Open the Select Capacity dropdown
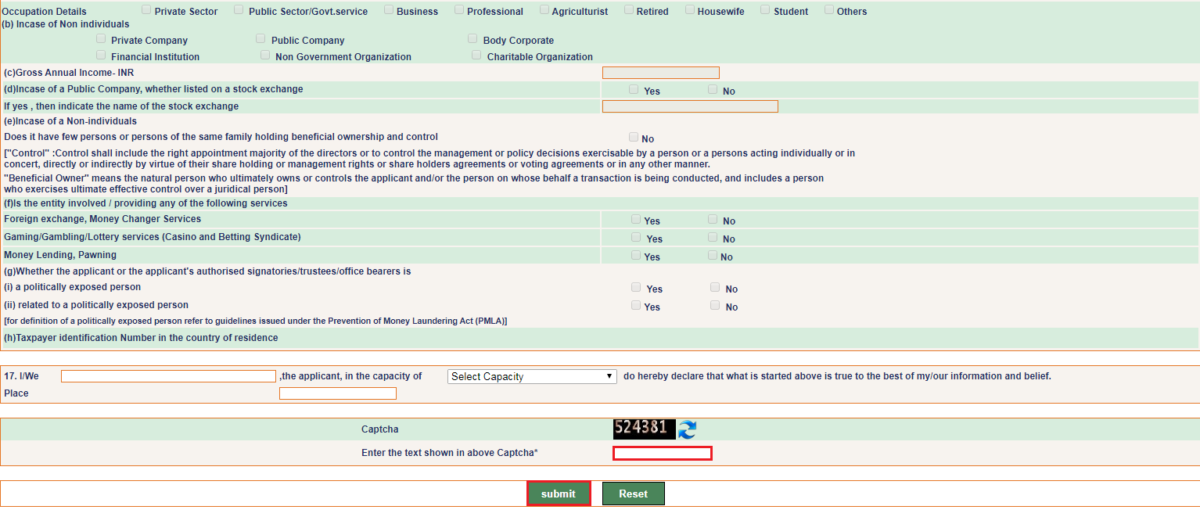The image size is (1200, 517). [x=531, y=376]
